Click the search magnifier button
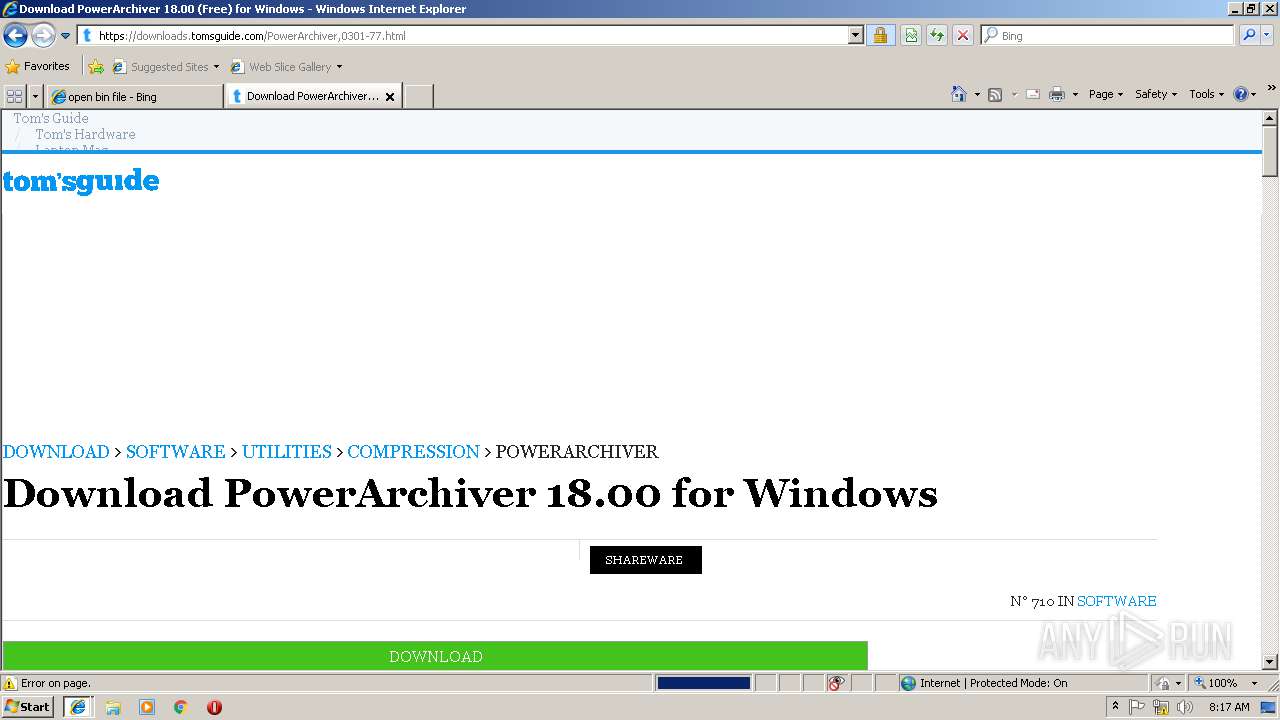This screenshot has width=1280, height=720. [1249, 36]
